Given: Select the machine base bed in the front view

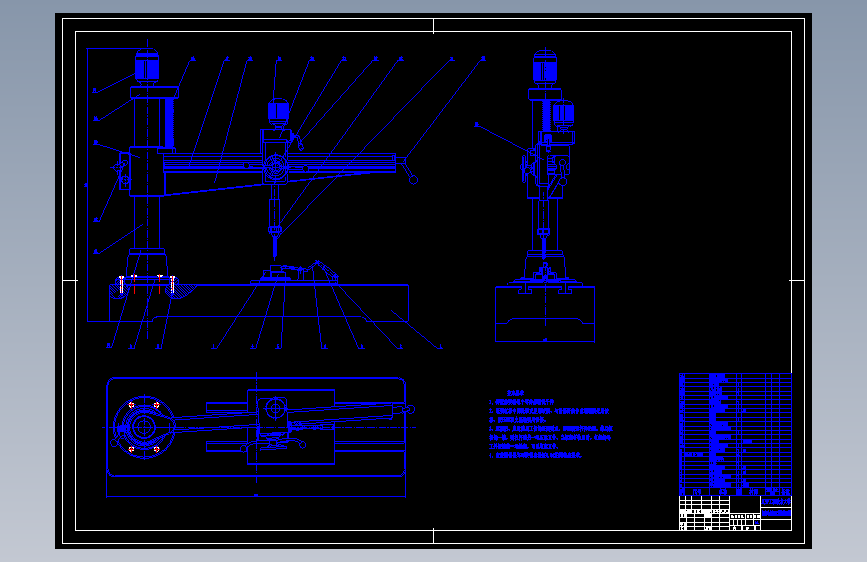Looking at the screenshot, I should click(x=259, y=303).
